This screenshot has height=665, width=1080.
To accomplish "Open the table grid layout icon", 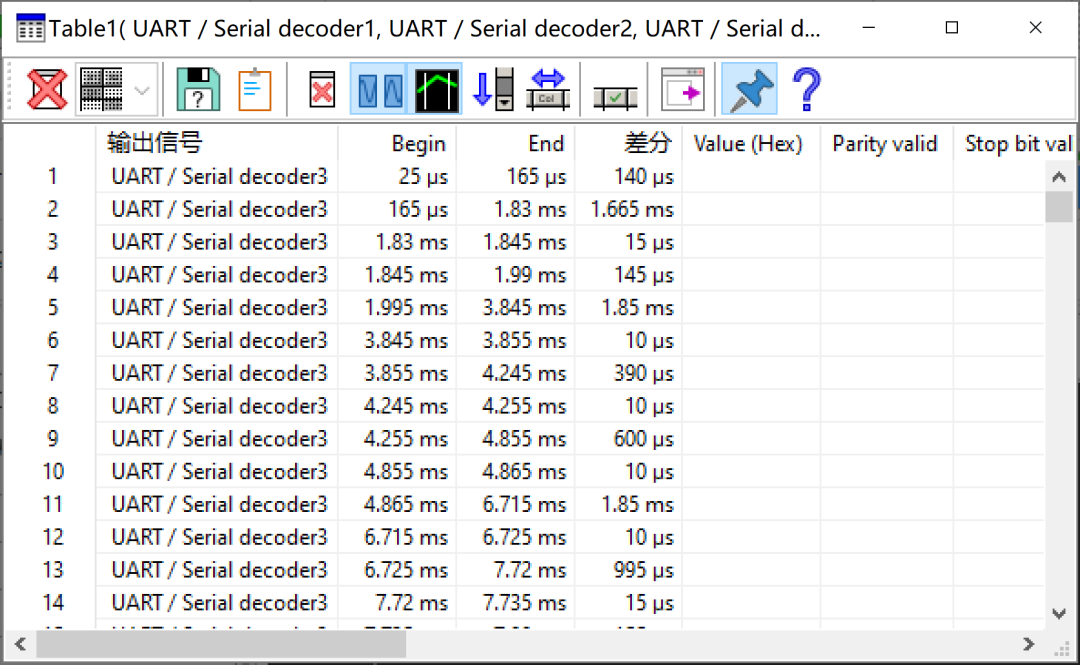I will (x=101, y=89).
